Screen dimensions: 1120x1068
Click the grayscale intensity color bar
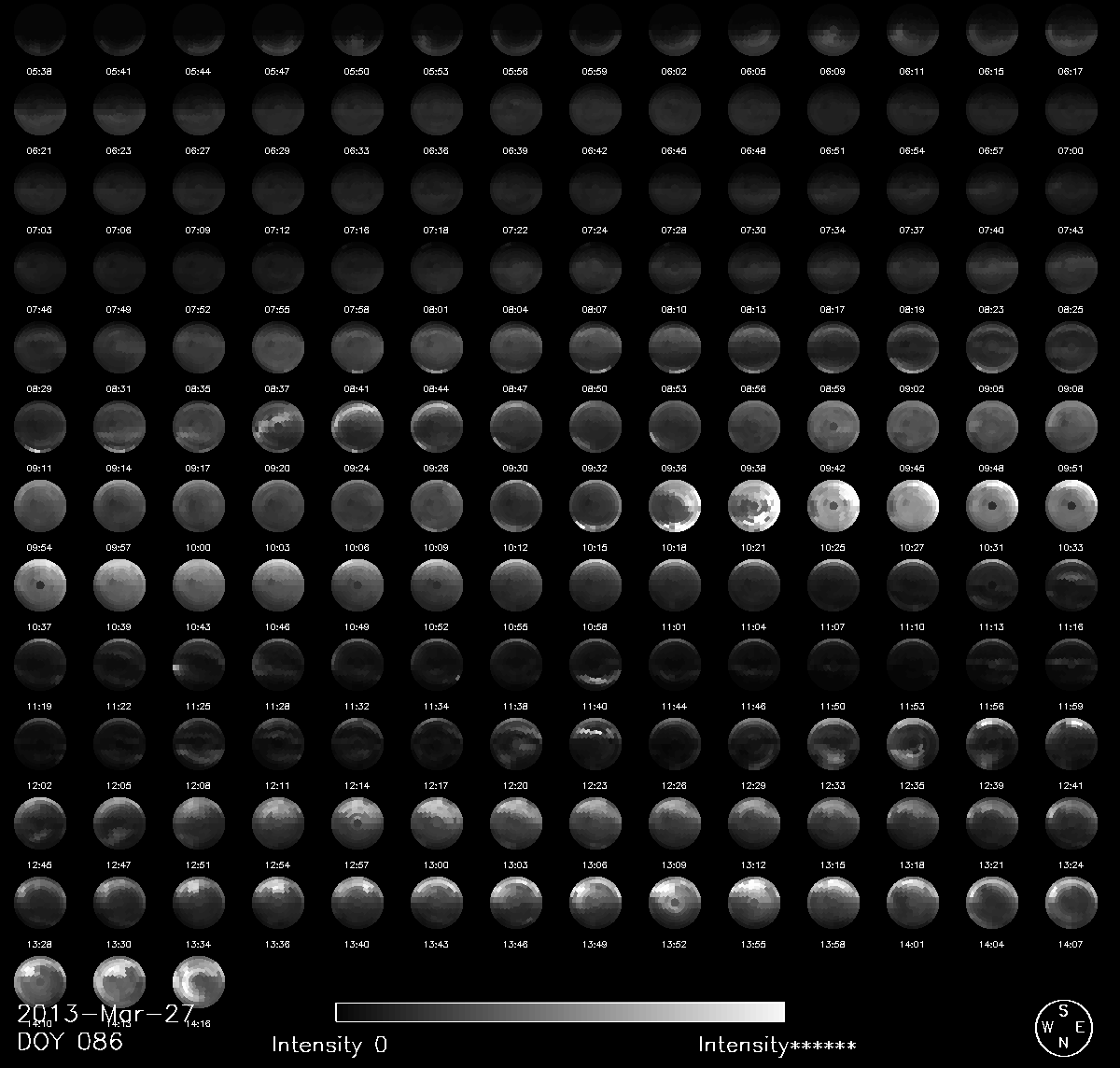tap(560, 1012)
